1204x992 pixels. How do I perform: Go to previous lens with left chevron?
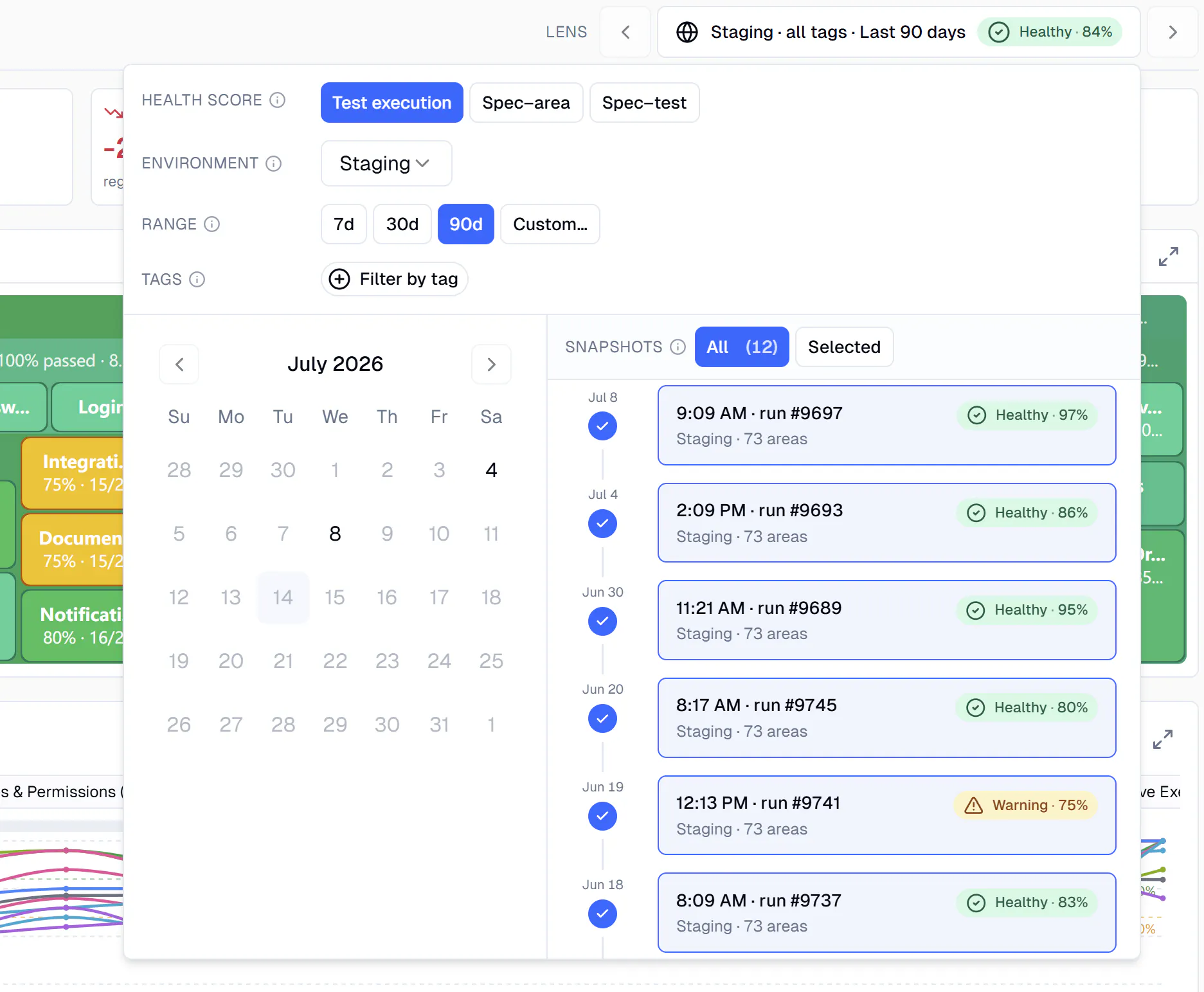click(625, 32)
